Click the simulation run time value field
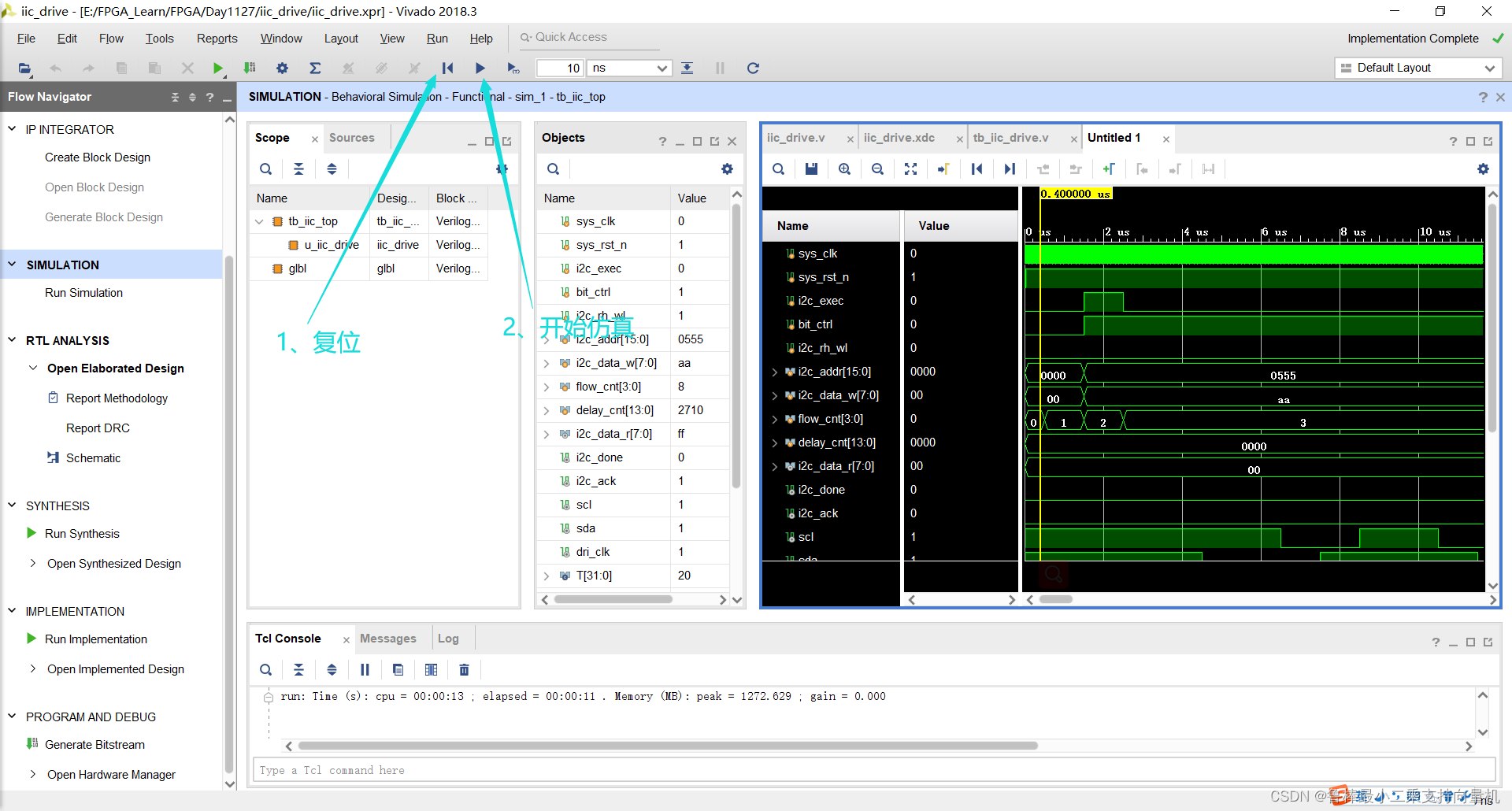Screen dimensions: 1512x811 pos(560,69)
